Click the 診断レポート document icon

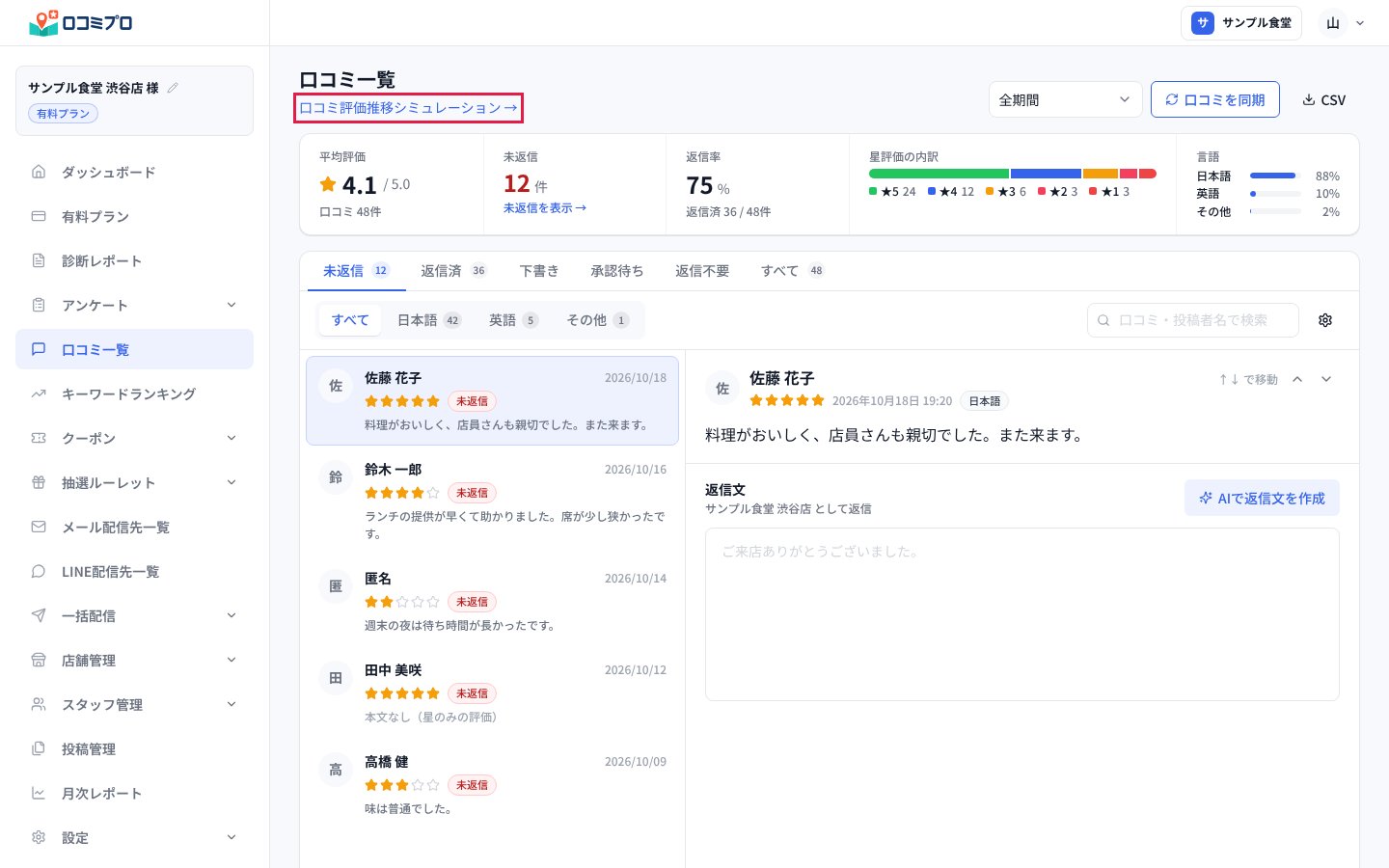pyautogui.click(x=39, y=260)
